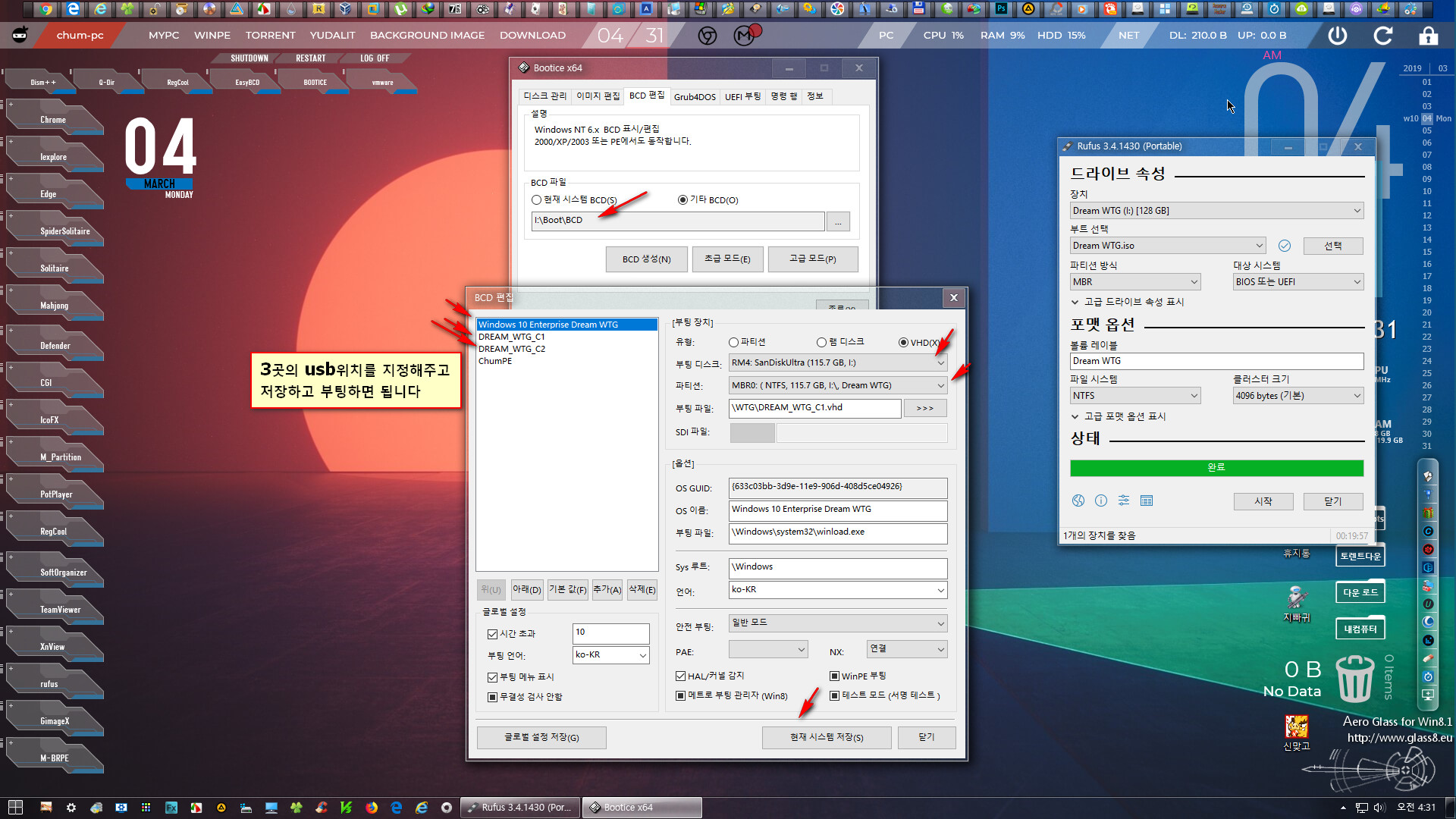
Task: Expand 고급 포맷 옵션 표시 in Rufus
Action: click(x=1119, y=416)
